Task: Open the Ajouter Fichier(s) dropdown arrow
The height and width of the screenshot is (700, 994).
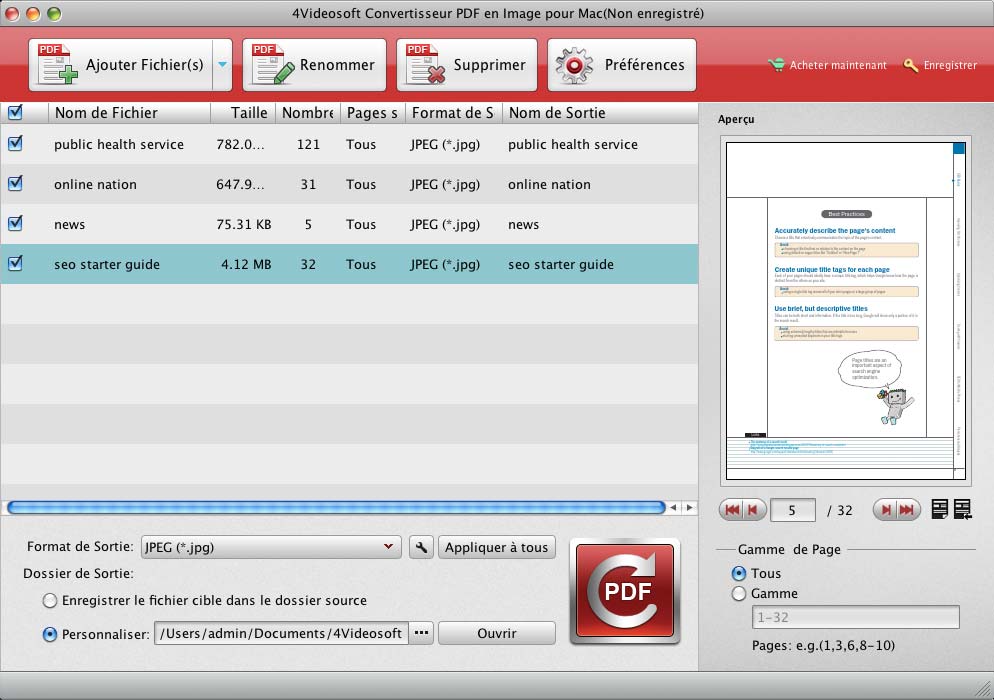Action: 222,65
